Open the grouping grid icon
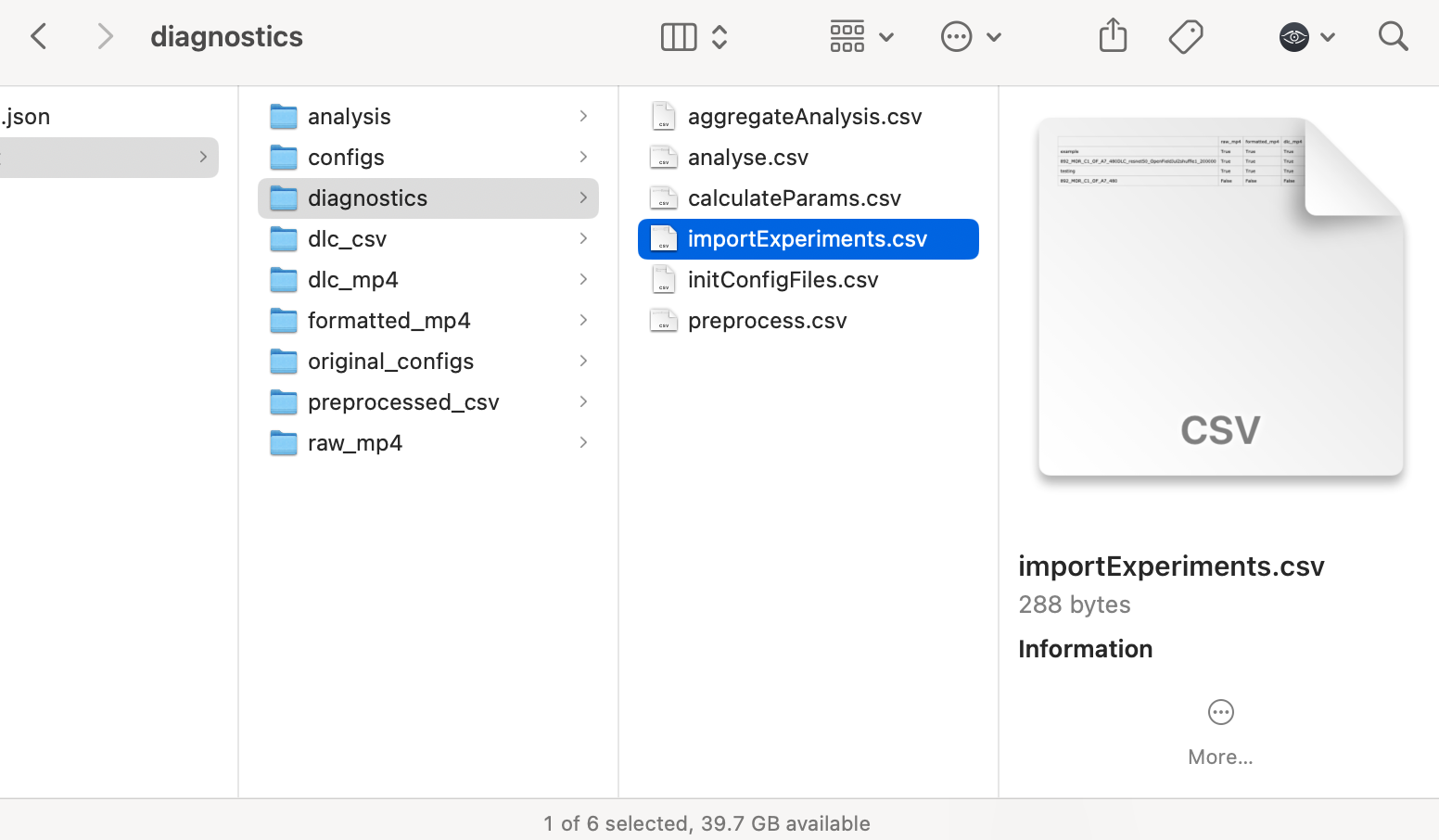The width and height of the screenshot is (1439, 840). pyautogui.click(x=847, y=37)
